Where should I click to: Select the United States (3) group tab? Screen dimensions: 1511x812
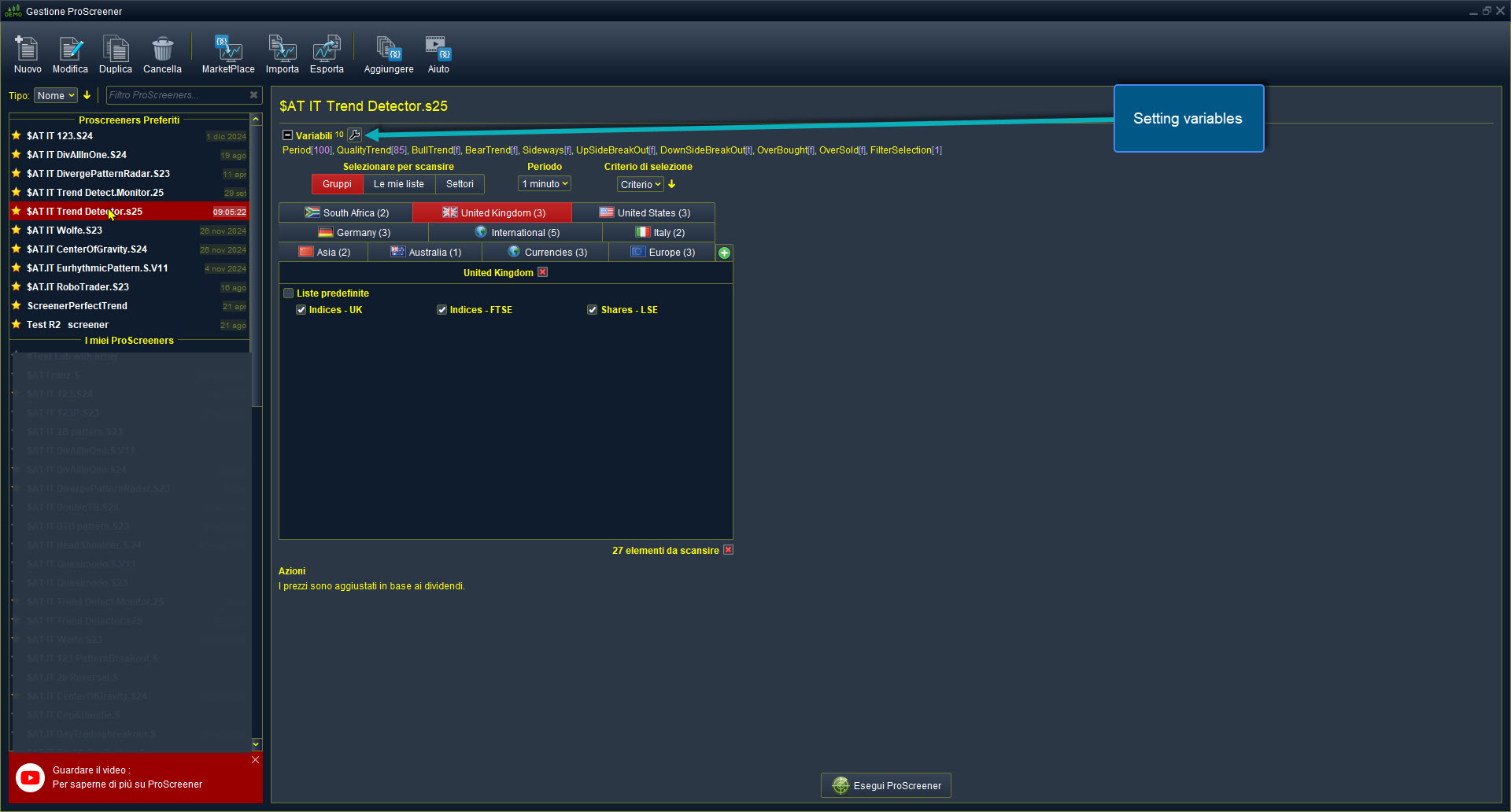644,213
